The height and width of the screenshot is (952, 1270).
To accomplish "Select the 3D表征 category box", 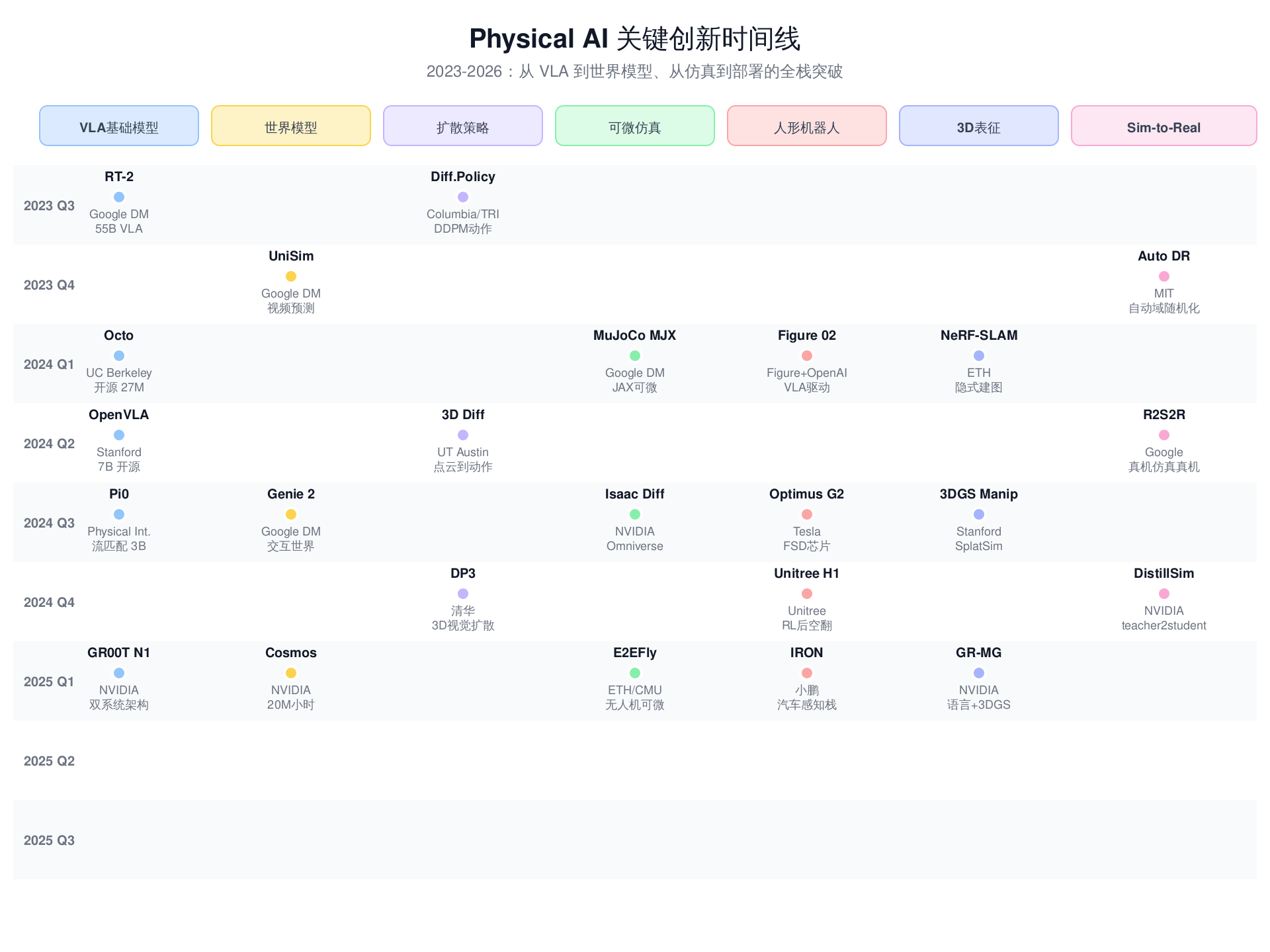I will point(979,126).
